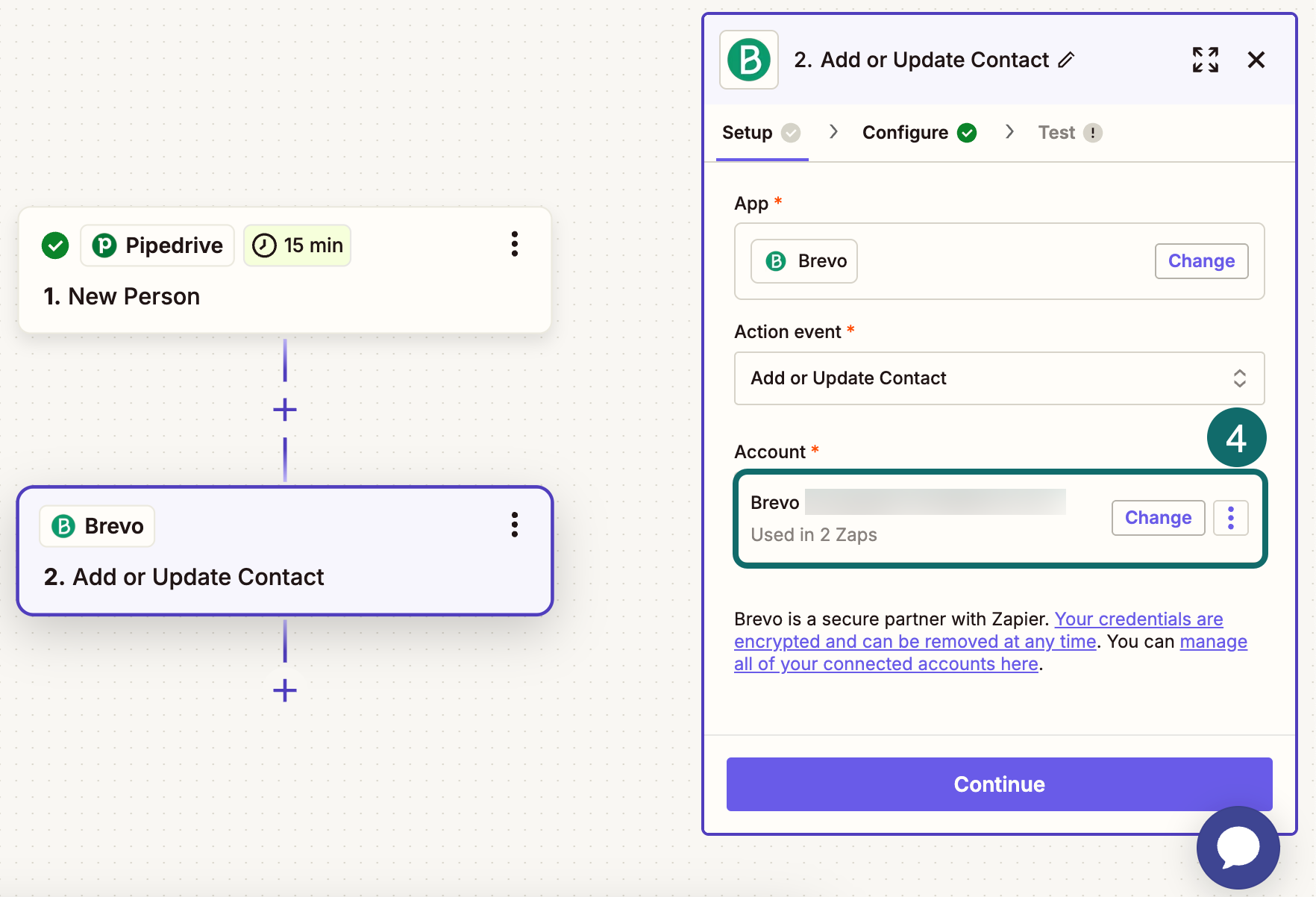Switch to the Test tab
Viewport: 1316px width, 897px height.
1070,133
